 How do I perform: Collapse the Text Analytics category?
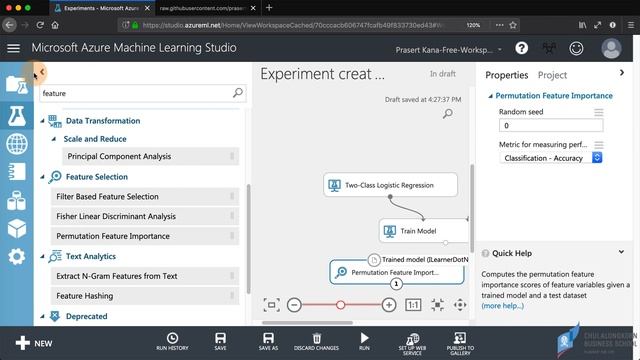[x=42, y=257]
